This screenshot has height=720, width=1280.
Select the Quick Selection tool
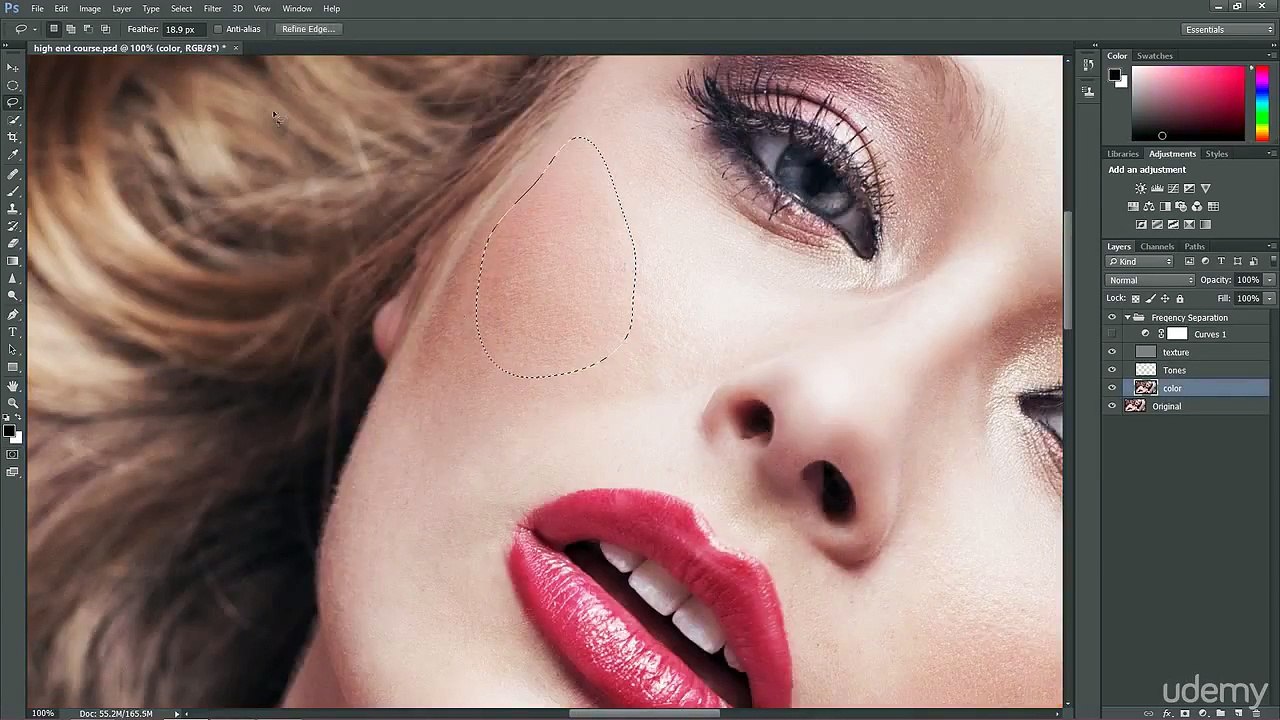pos(13,120)
